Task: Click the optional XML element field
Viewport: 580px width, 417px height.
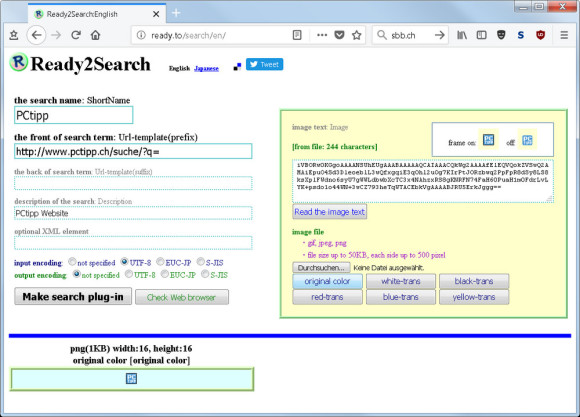Action: pyautogui.click(x=133, y=243)
